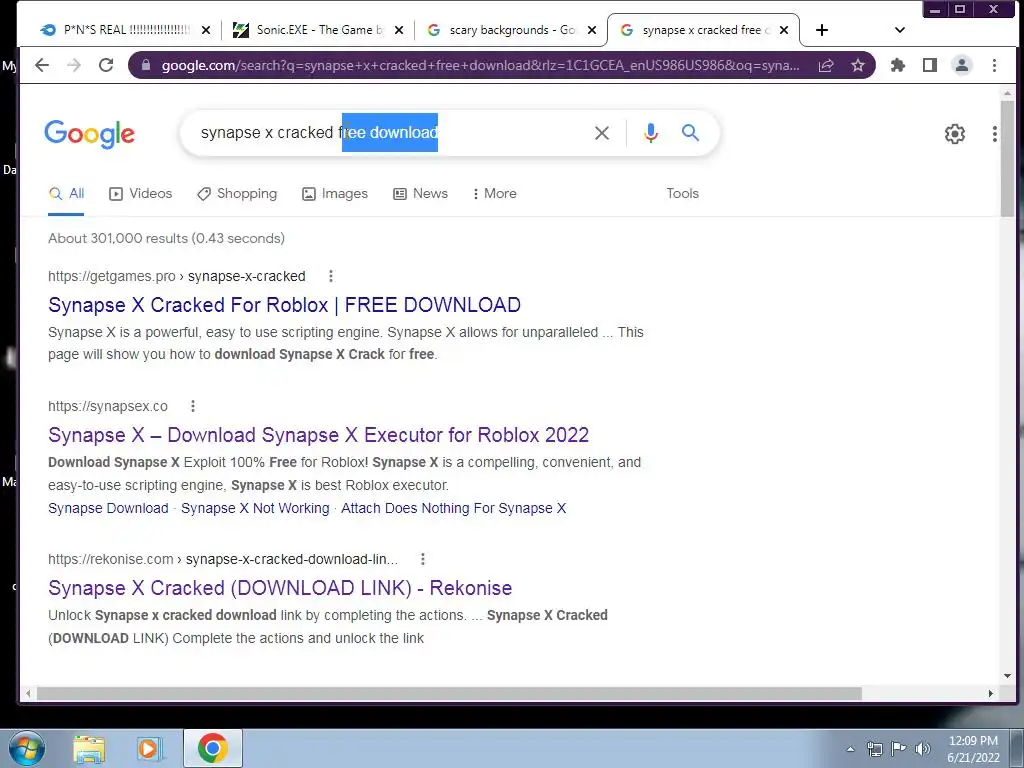Close the Sonic.EXE tab

point(399,30)
